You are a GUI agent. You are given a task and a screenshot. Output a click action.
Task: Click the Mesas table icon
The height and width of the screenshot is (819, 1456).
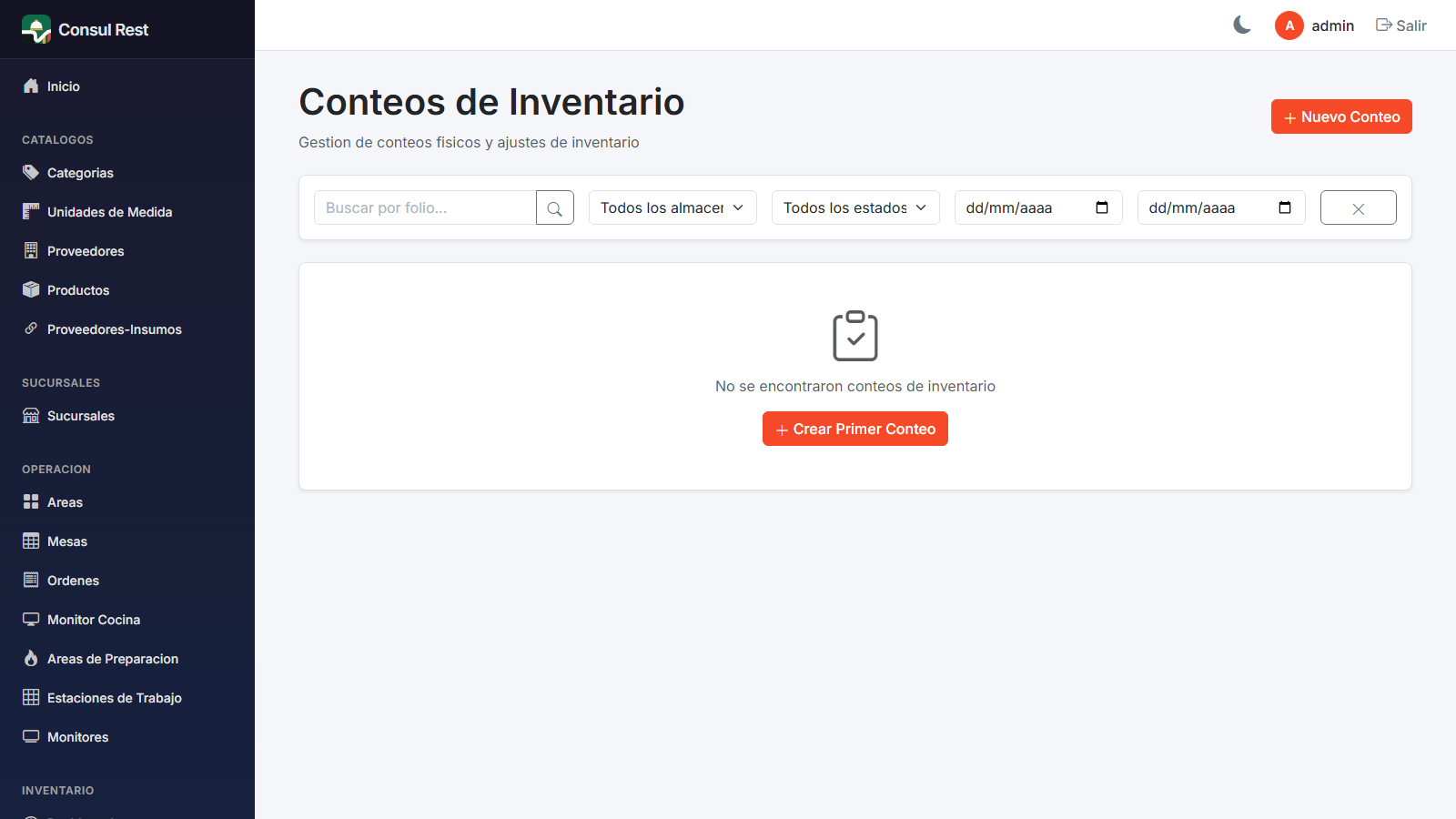coord(31,541)
